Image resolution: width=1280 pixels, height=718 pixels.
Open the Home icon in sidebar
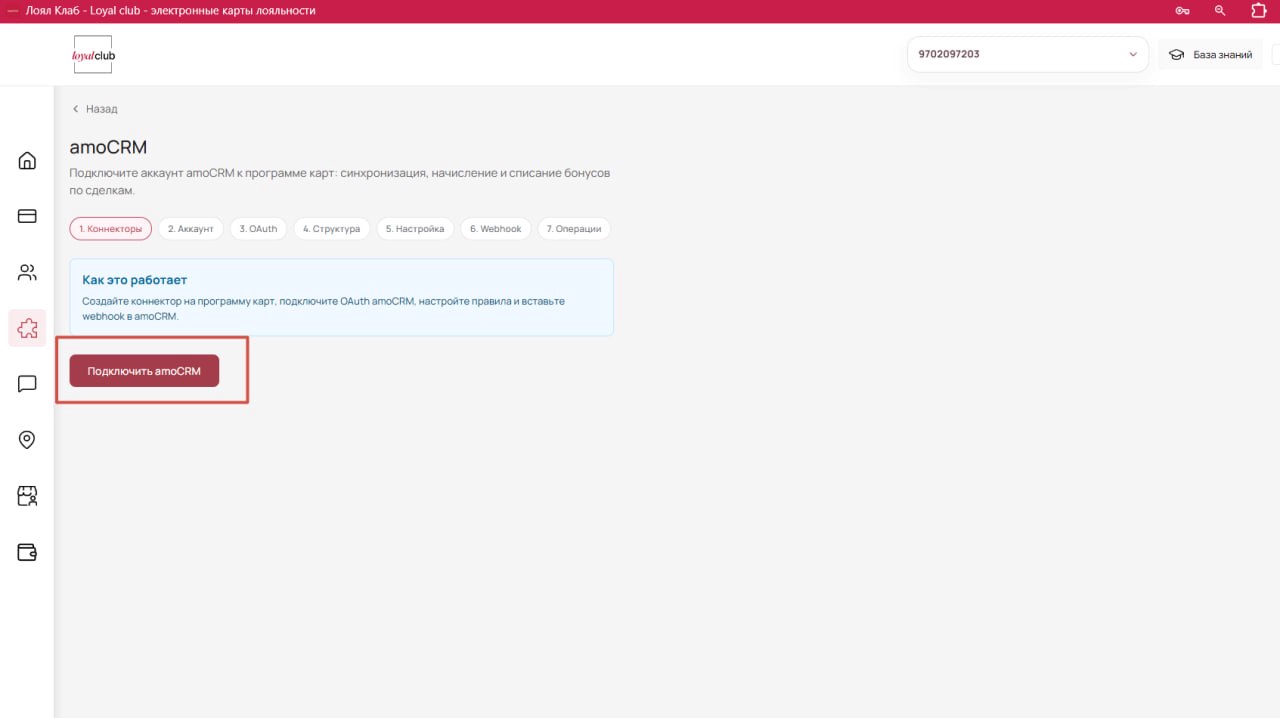[x=27, y=161]
